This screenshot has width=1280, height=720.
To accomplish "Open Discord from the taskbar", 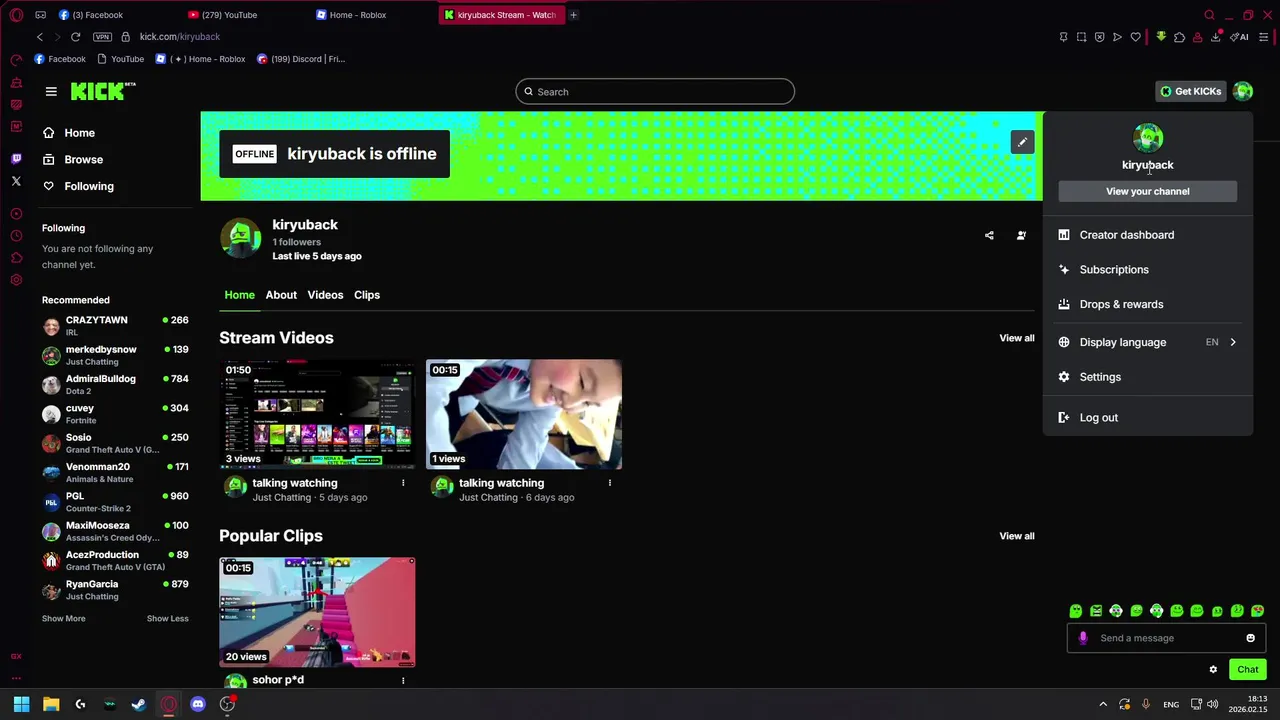I will pos(197,704).
